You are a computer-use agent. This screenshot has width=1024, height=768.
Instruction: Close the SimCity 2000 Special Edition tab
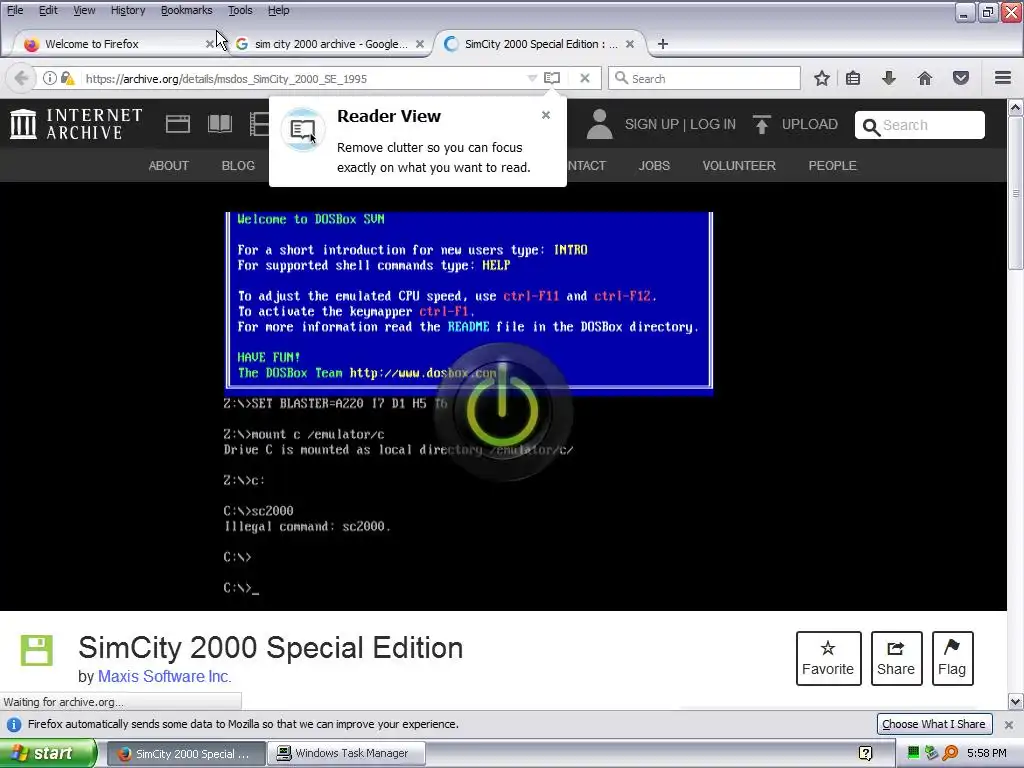click(x=630, y=44)
